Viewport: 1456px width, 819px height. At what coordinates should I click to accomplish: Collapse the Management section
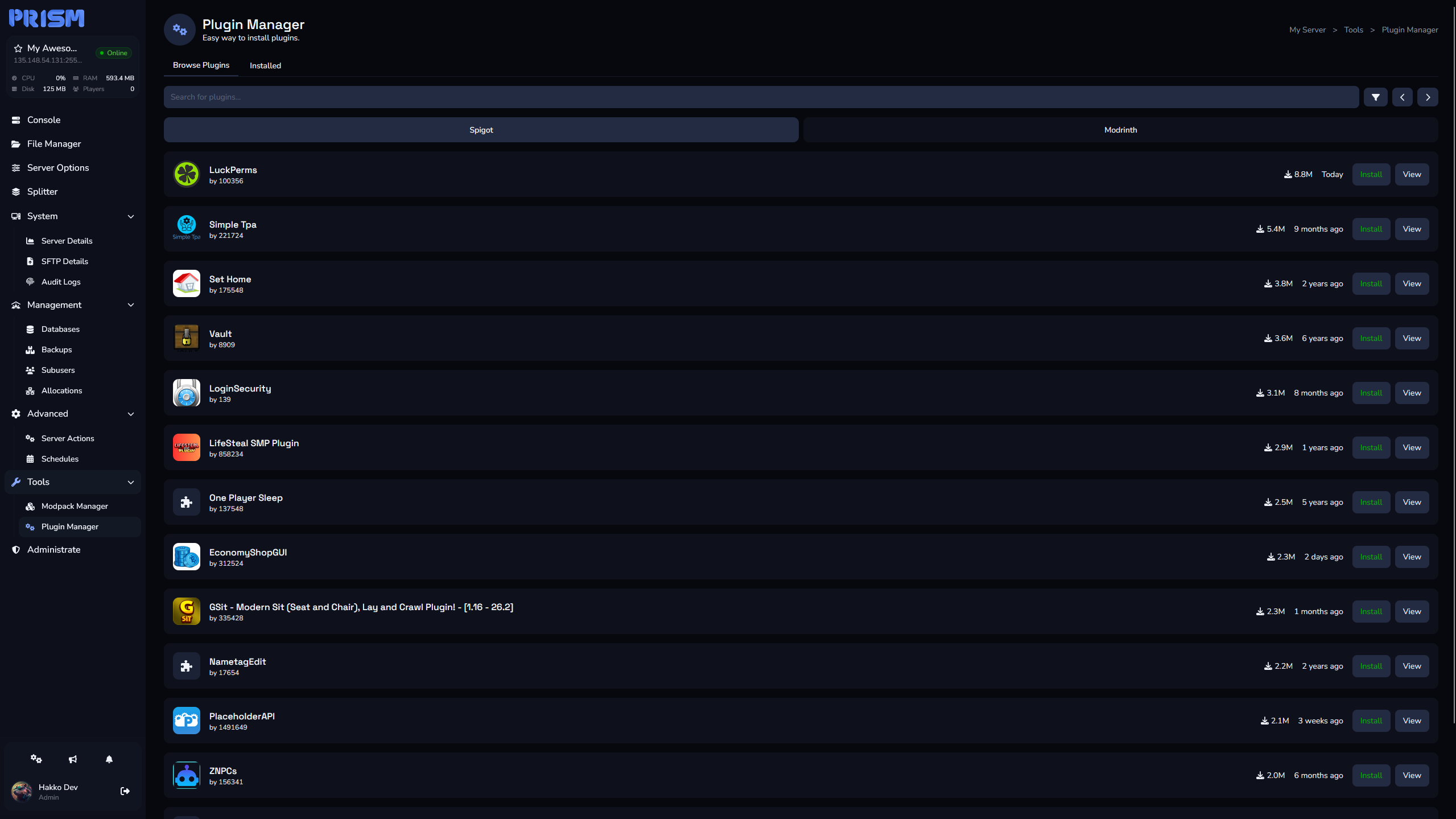[x=131, y=305]
